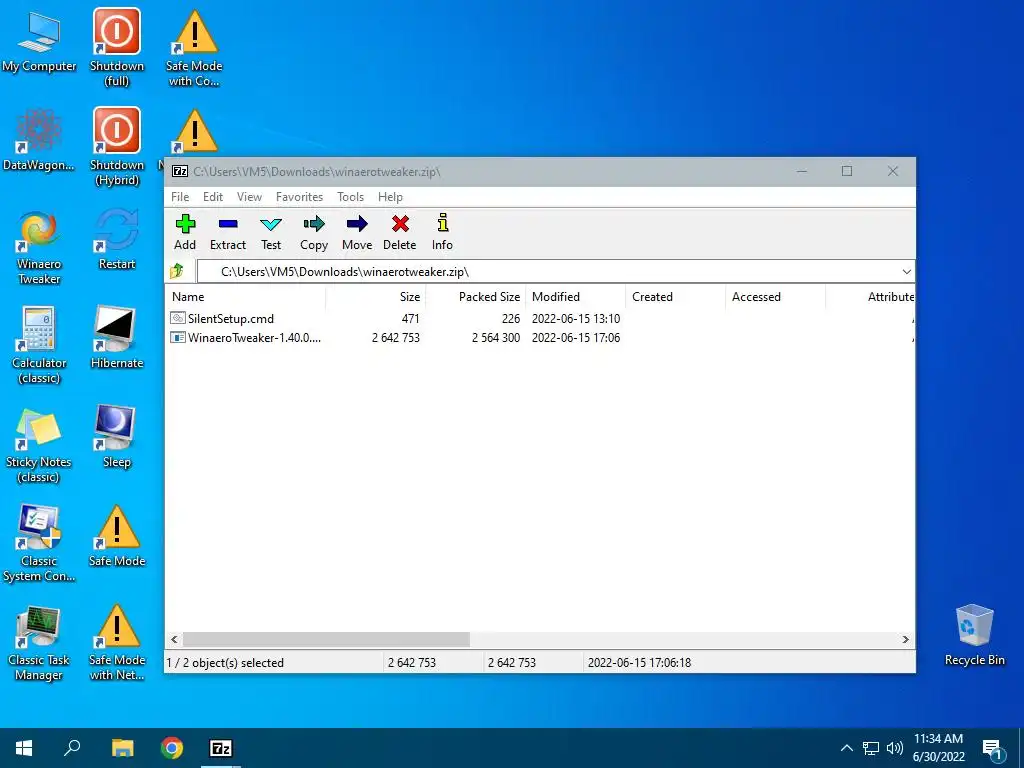Viewport: 1024px width, 768px height.
Task: Select Classic System Con... desktop icon
Action: (x=39, y=543)
